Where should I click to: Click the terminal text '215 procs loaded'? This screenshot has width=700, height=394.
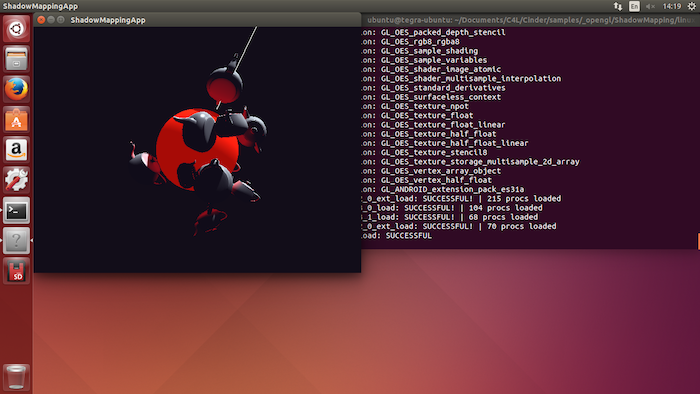(524, 199)
